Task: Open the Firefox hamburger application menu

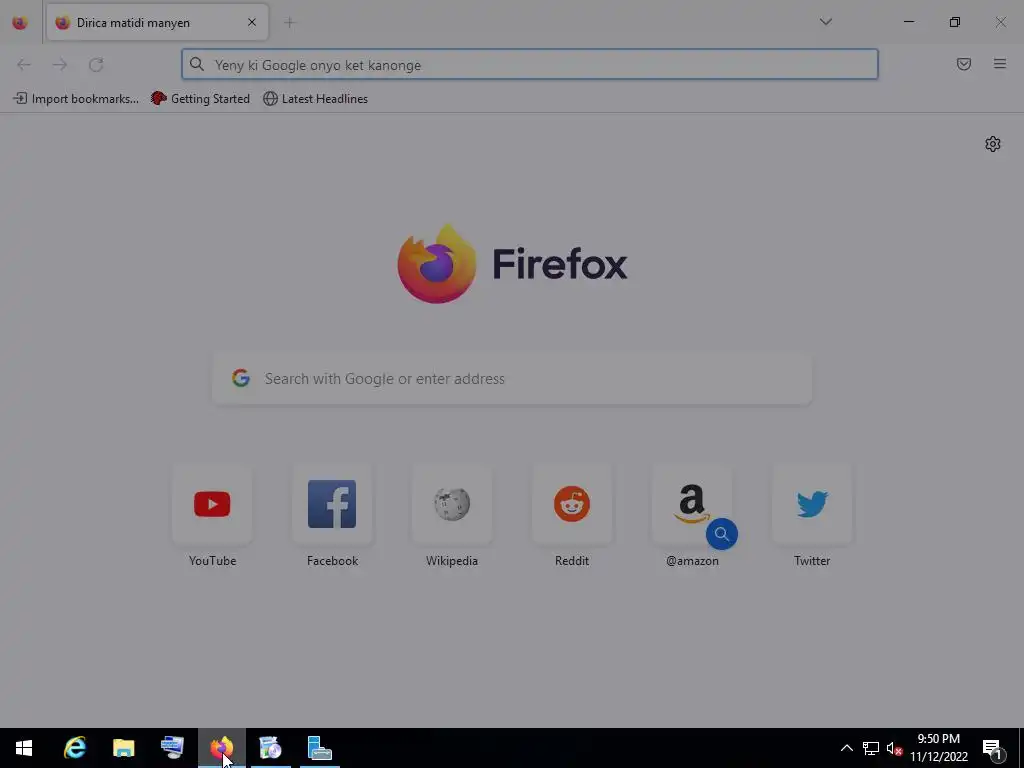Action: (1000, 64)
